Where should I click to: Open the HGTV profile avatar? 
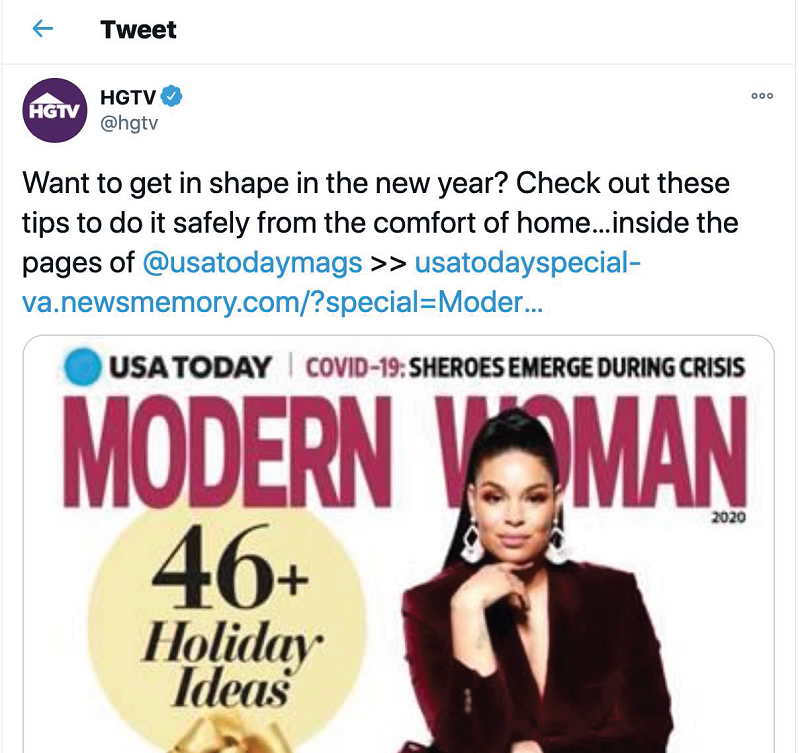click(55, 110)
